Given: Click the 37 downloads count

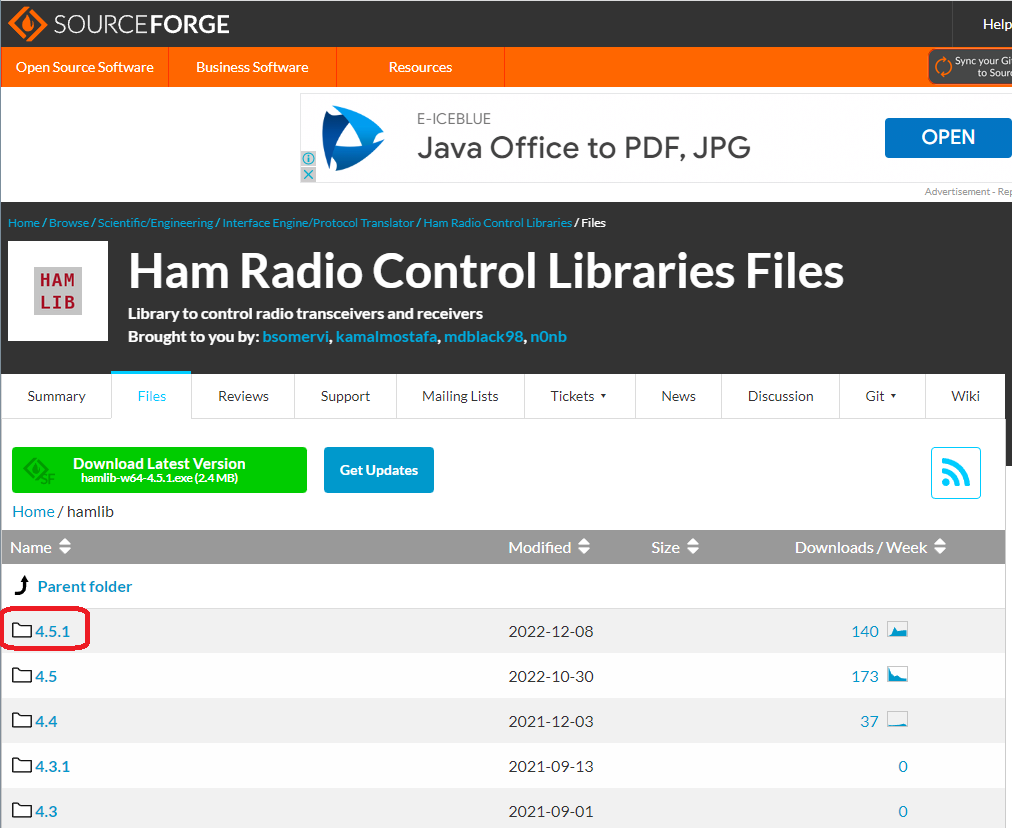Looking at the screenshot, I should (869, 721).
